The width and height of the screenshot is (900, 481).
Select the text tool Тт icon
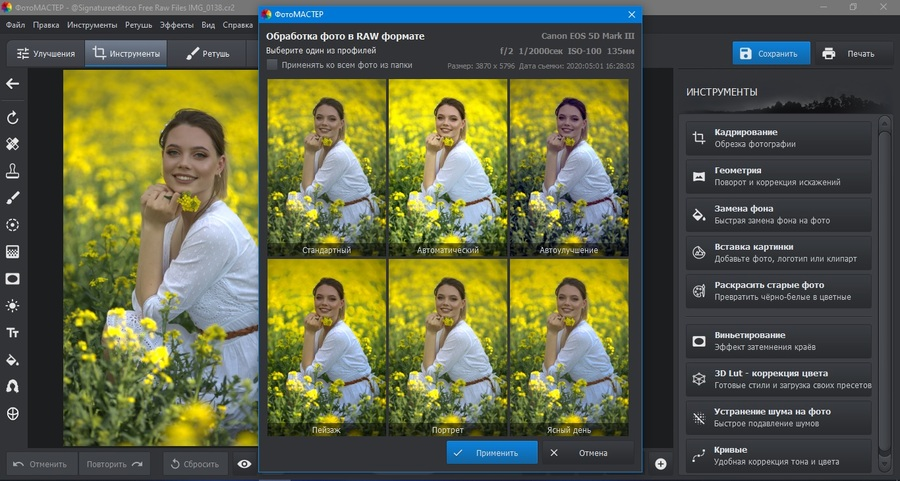(13, 333)
